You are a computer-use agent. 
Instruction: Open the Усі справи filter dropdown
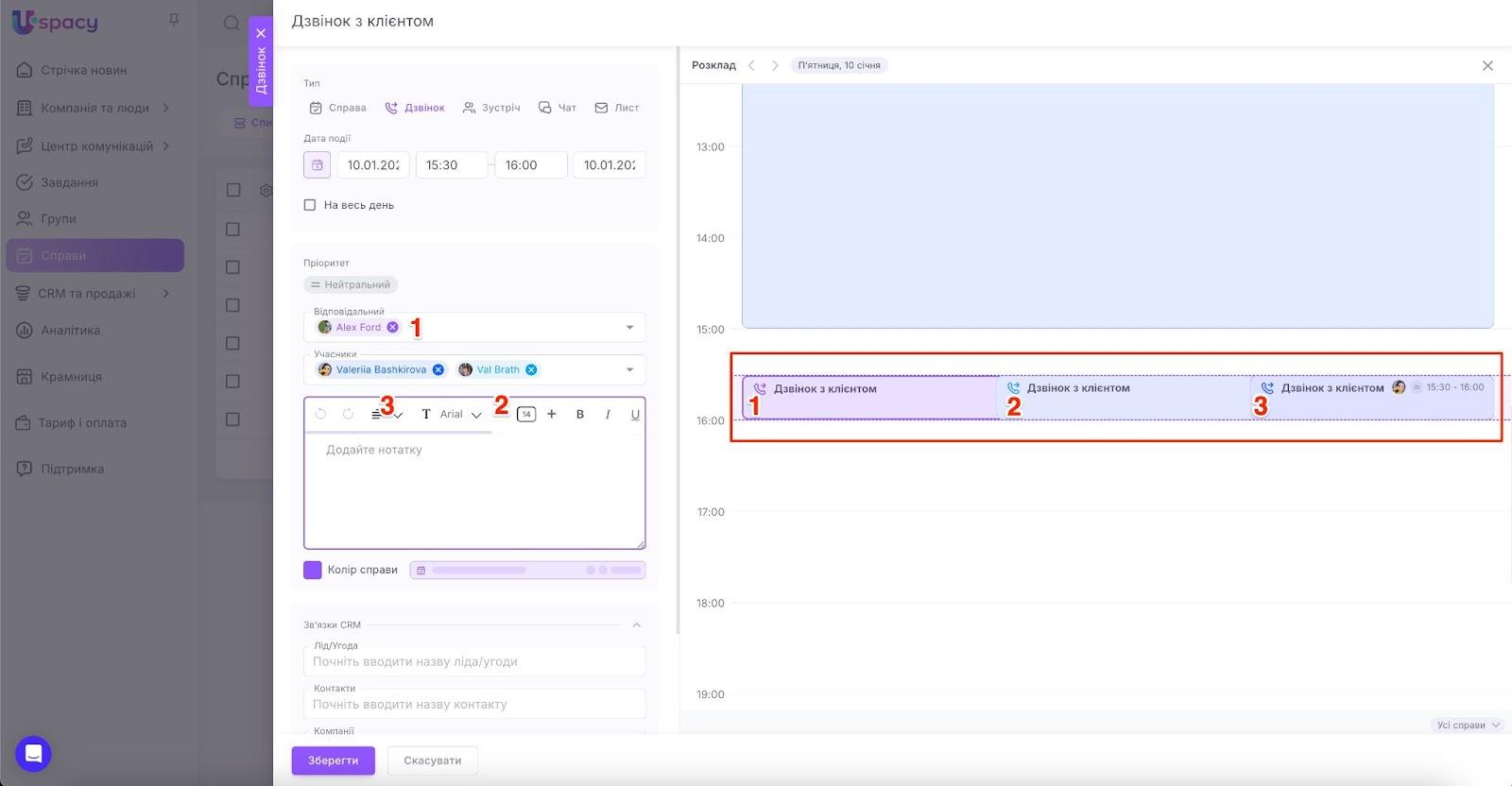pos(1468,725)
